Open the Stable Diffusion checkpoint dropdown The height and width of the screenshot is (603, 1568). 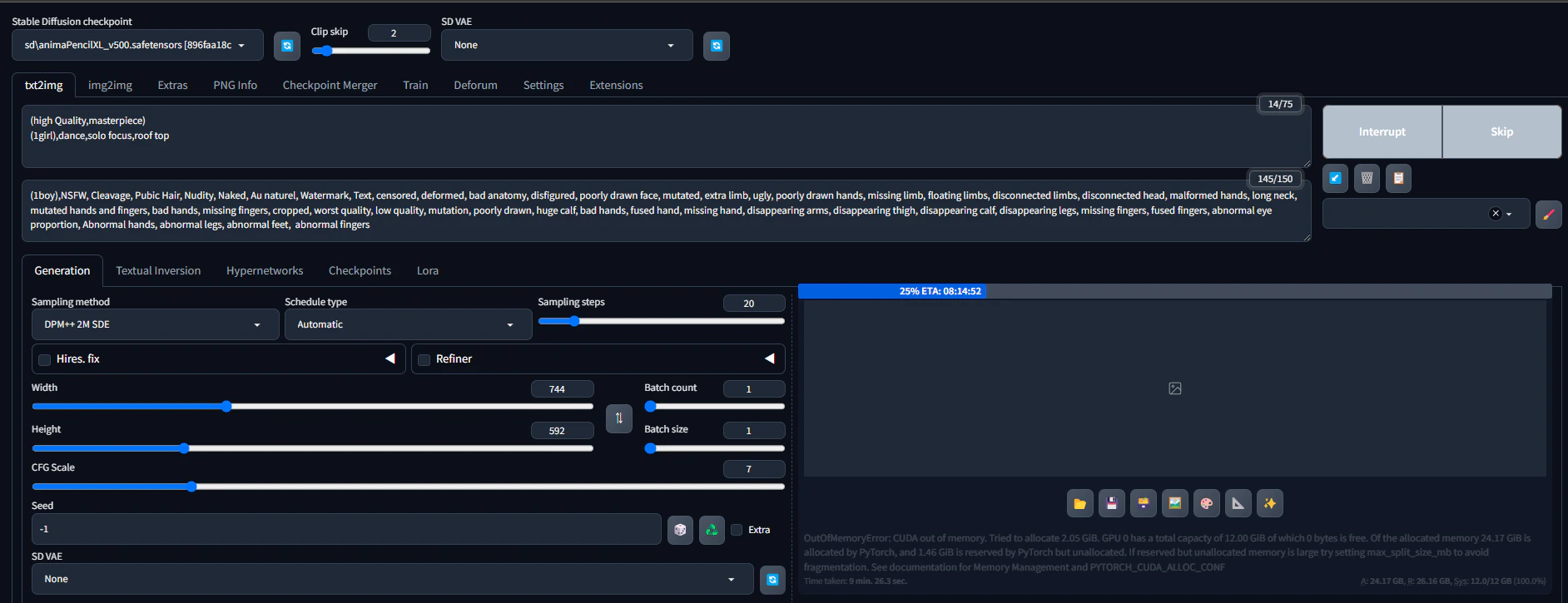137,45
